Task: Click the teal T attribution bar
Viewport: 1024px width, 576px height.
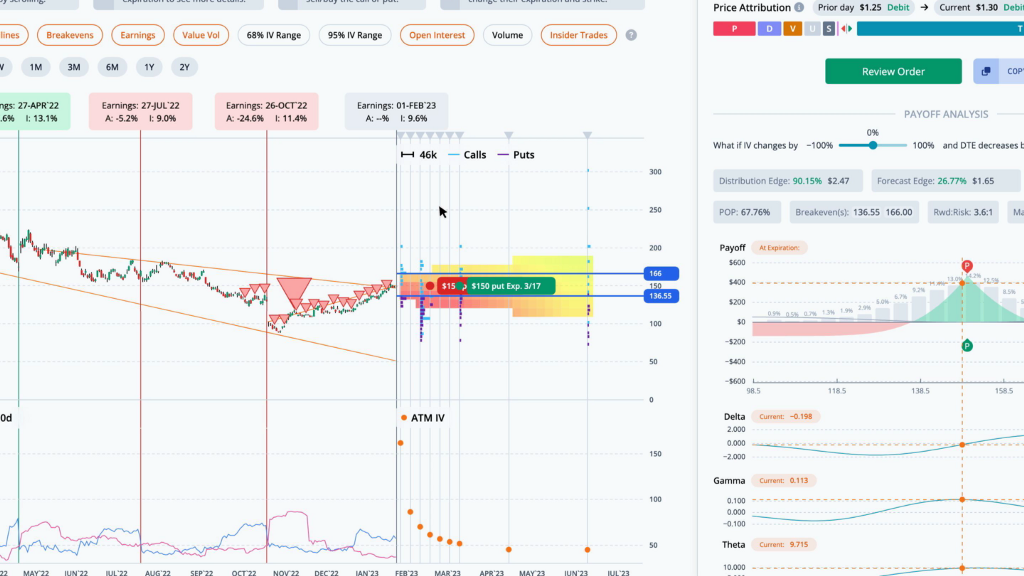Action: pyautogui.click(x=940, y=29)
